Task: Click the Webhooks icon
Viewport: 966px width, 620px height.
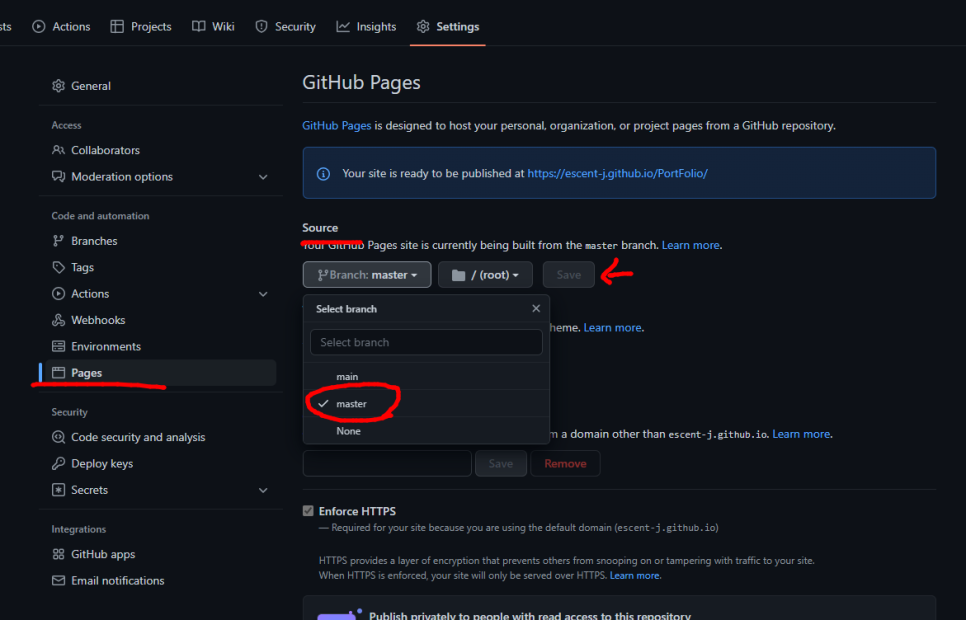Action: coord(59,320)
